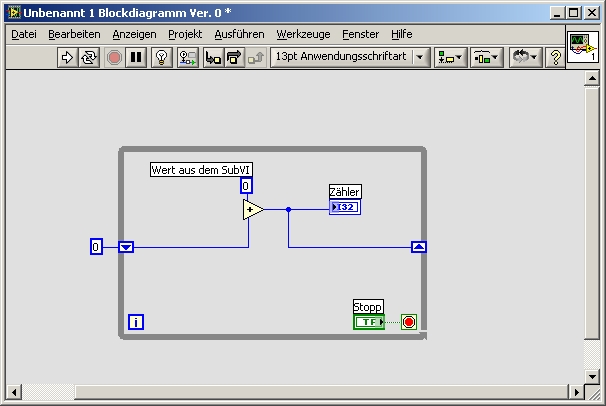Click the Abort Execution stop button

click(x=114, y=58)
